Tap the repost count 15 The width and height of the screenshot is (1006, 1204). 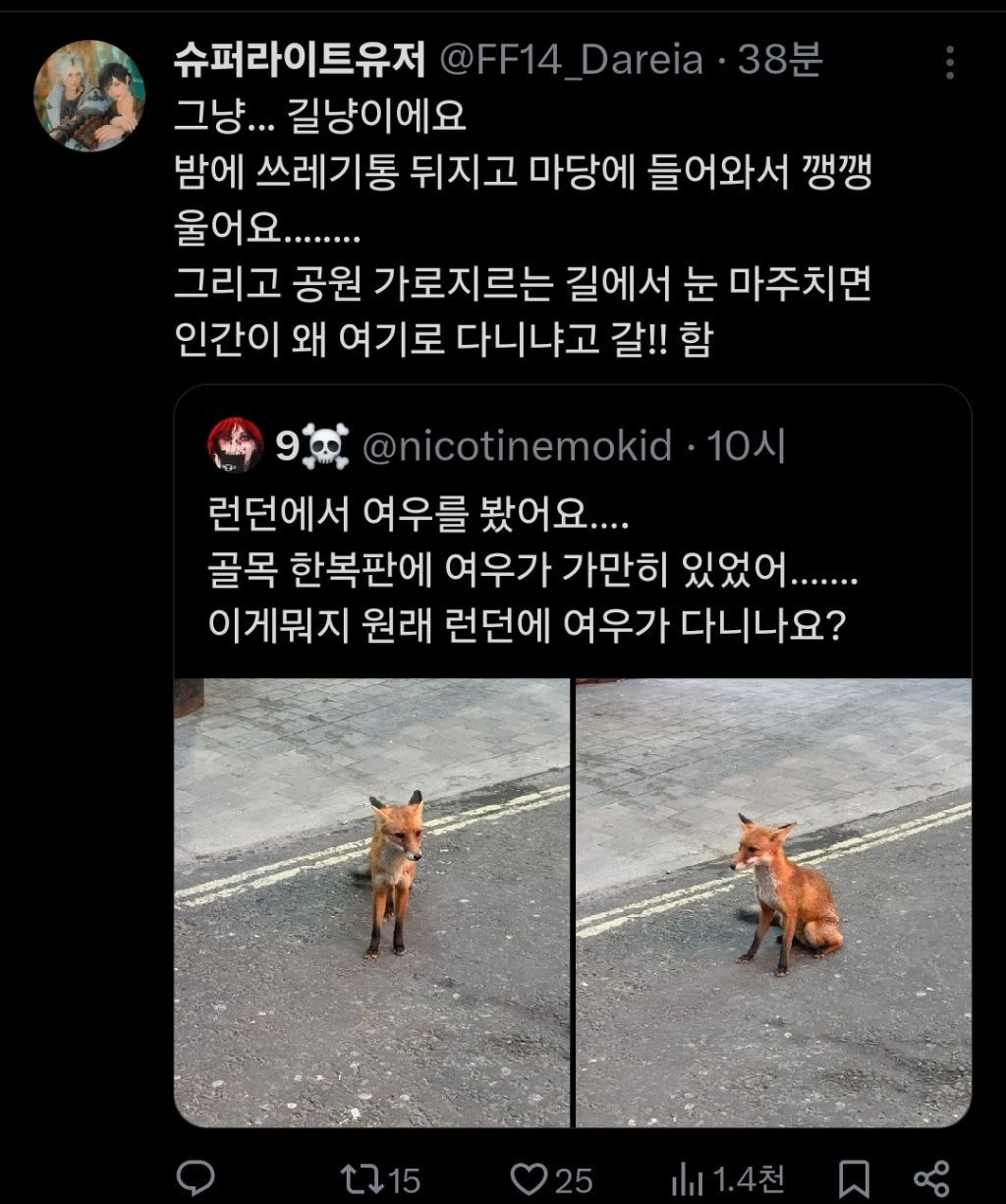pos(404,1179)
